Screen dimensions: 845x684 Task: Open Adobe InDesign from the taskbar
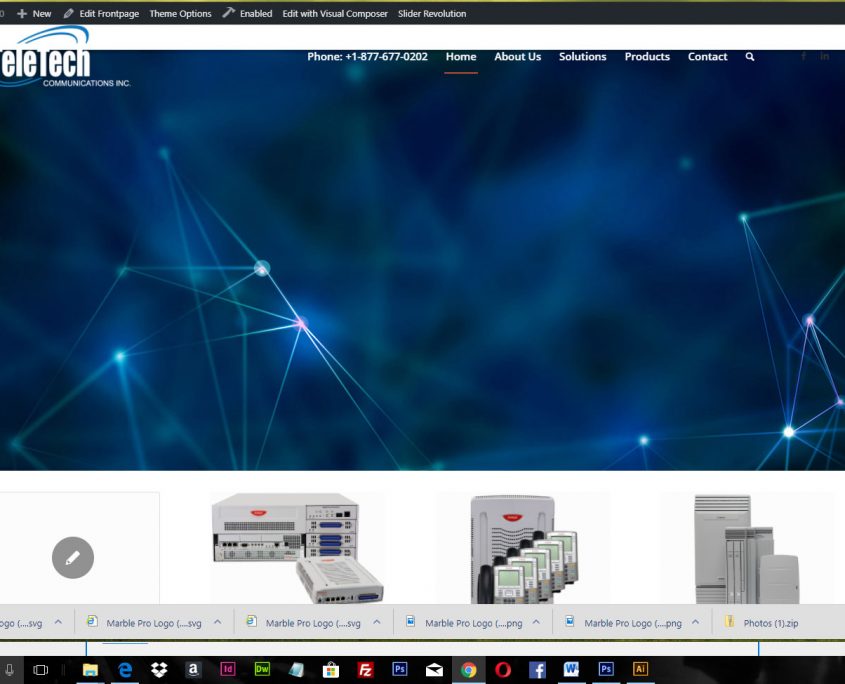[x=228, y=670]
